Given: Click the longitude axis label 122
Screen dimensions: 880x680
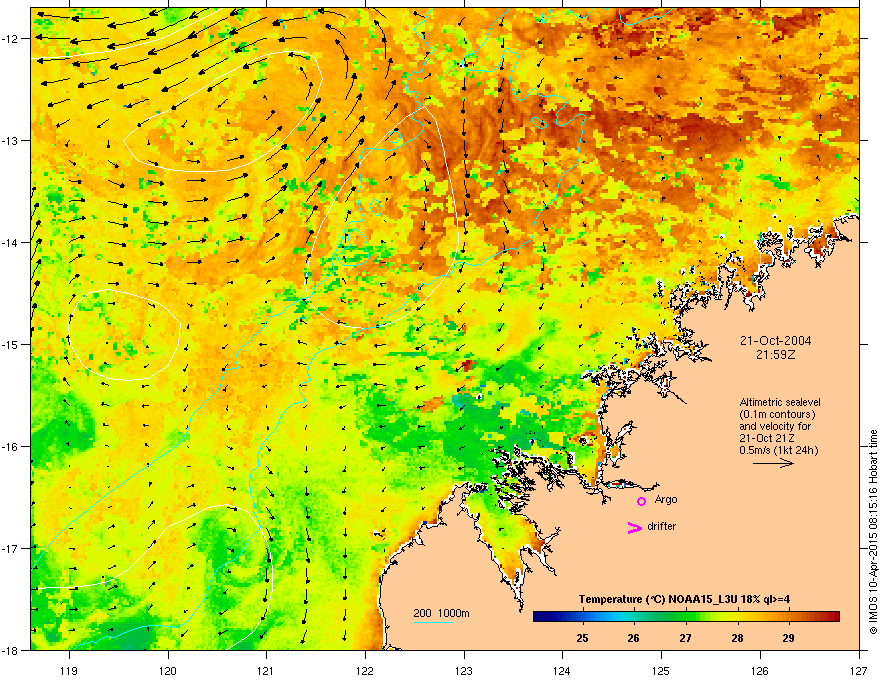Looking at the screenshot, I should (365, 670).
